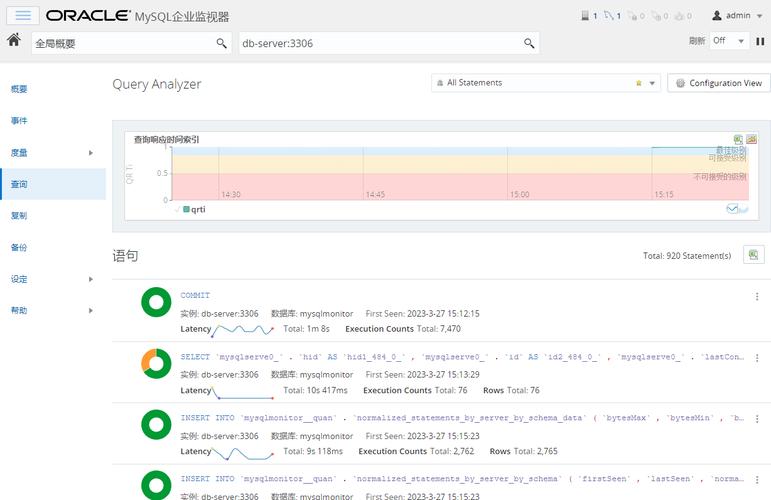Open 复制 in the sidebar
771x500 pixels.
click(19, 215)
